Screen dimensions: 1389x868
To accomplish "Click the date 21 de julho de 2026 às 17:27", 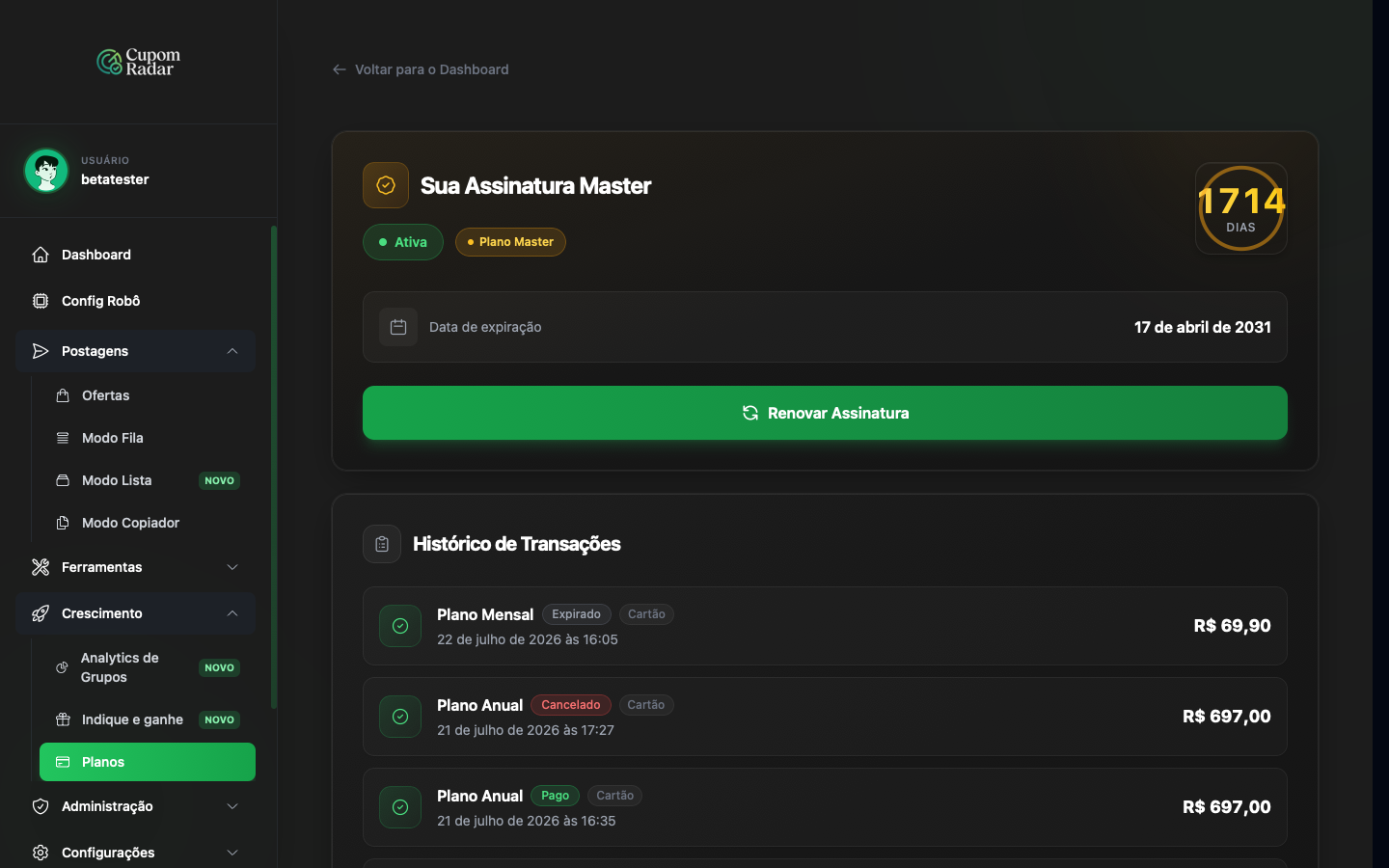I will [526, 730].
